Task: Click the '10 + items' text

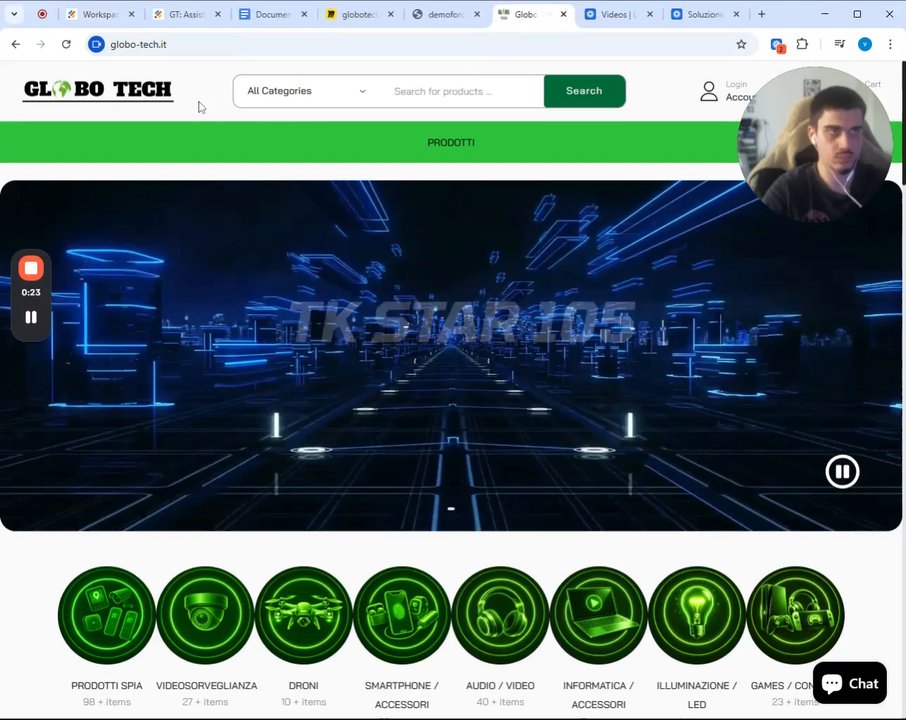Action: click(x=303, y=702)
